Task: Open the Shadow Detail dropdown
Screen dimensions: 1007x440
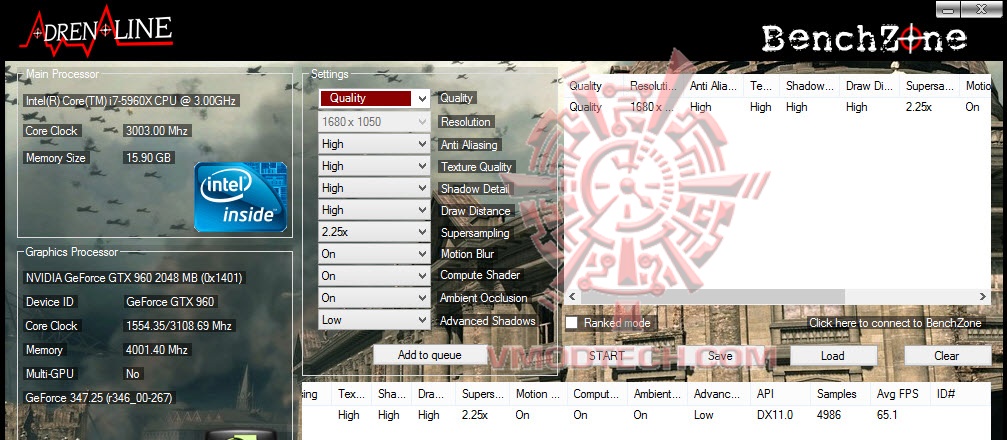Action: coord(374,188)
